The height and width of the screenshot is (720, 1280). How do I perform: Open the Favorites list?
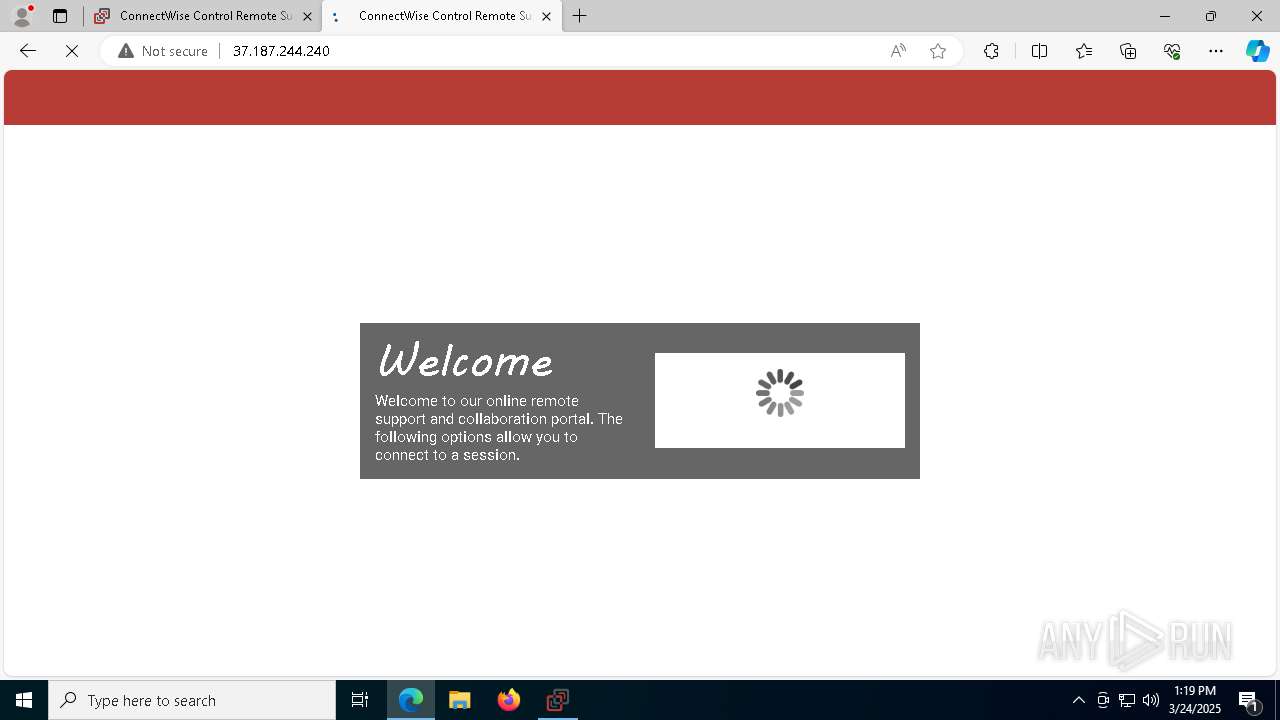pyautogui.click(x=1084, y=51)
